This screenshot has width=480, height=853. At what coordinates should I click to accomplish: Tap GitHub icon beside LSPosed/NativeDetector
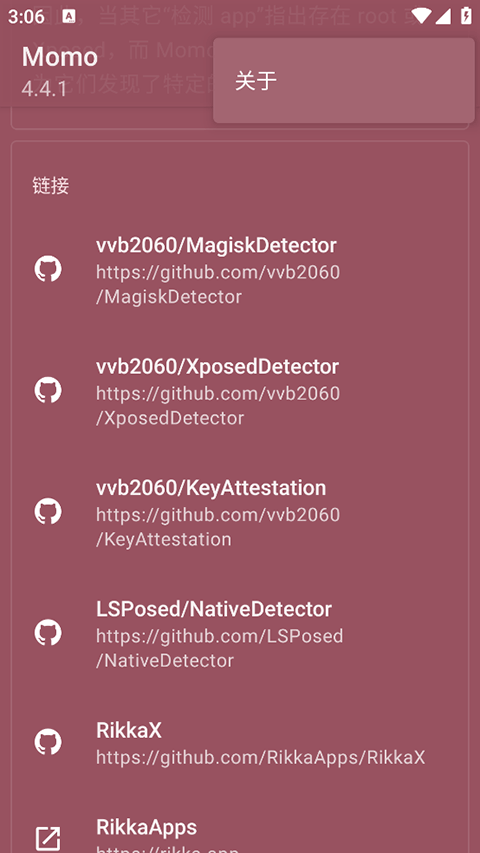(x=48, y=633)
